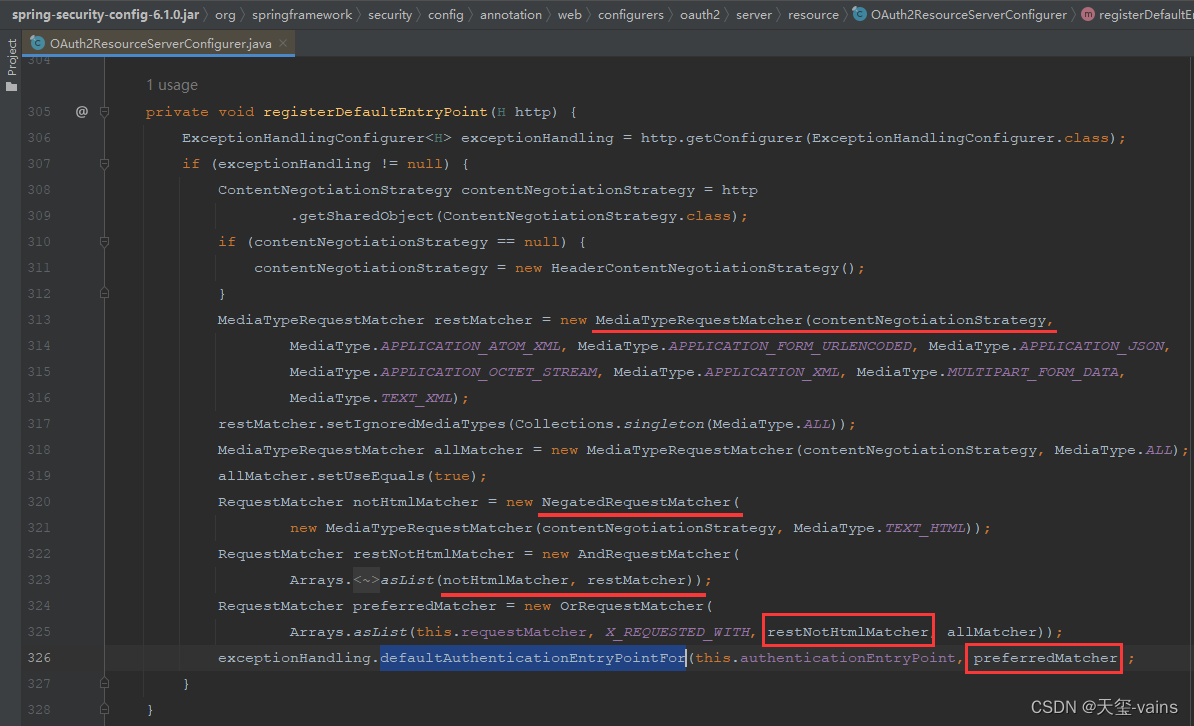Click getSharedObject call on line 309
The width and height of the screenshot is (1194, 726).
coord(366,216)
